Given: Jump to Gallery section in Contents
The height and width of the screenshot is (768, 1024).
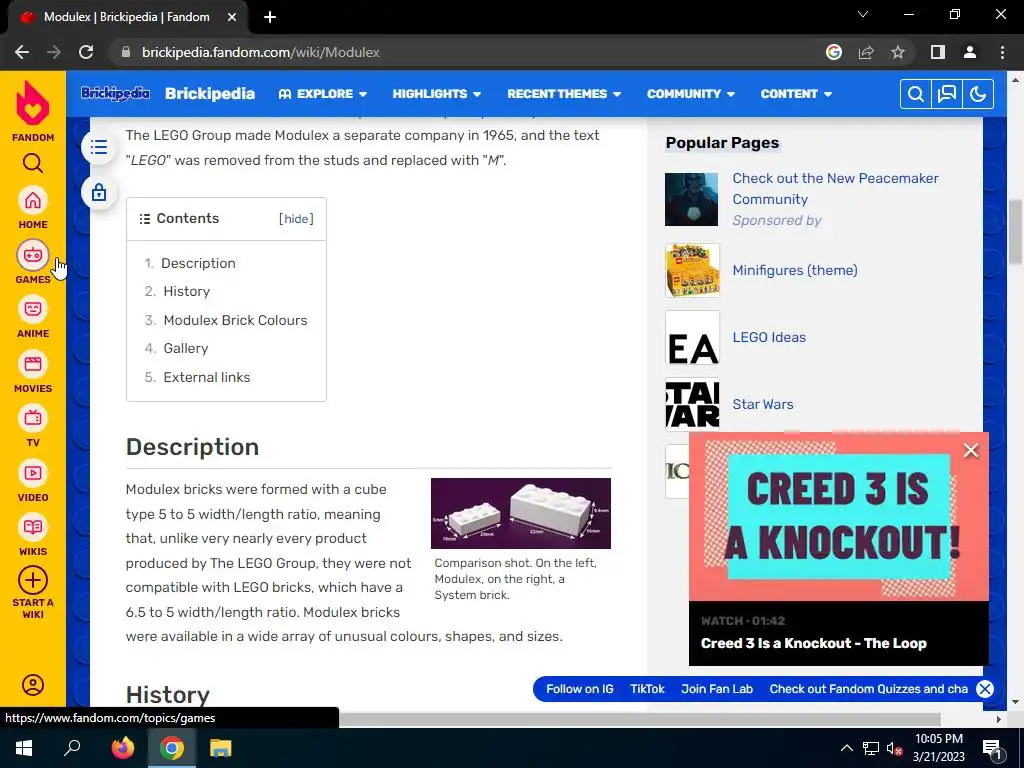Looking at the screenshot, I should 185,348.
